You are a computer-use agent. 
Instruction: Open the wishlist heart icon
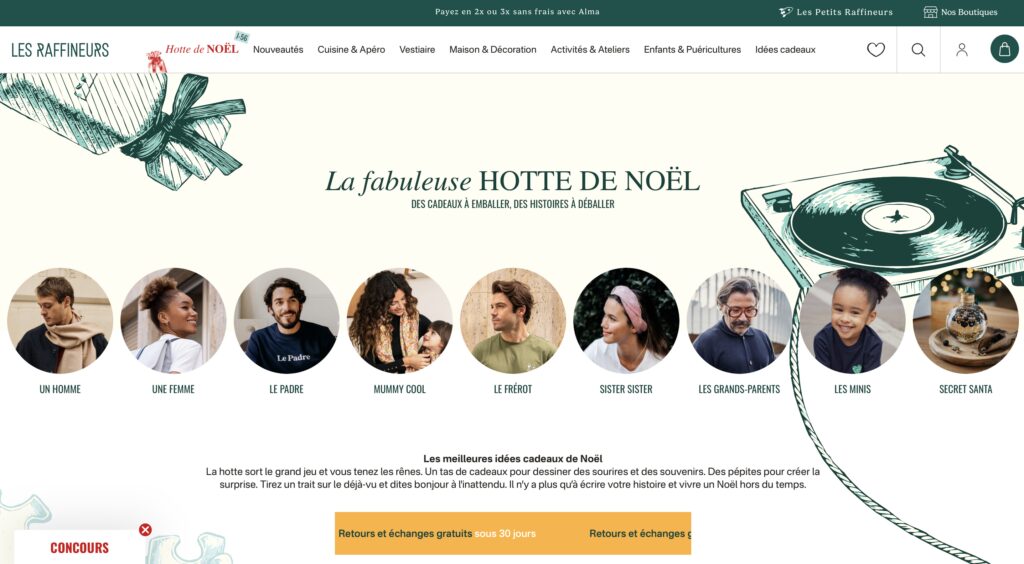click(x=875, y=50)
